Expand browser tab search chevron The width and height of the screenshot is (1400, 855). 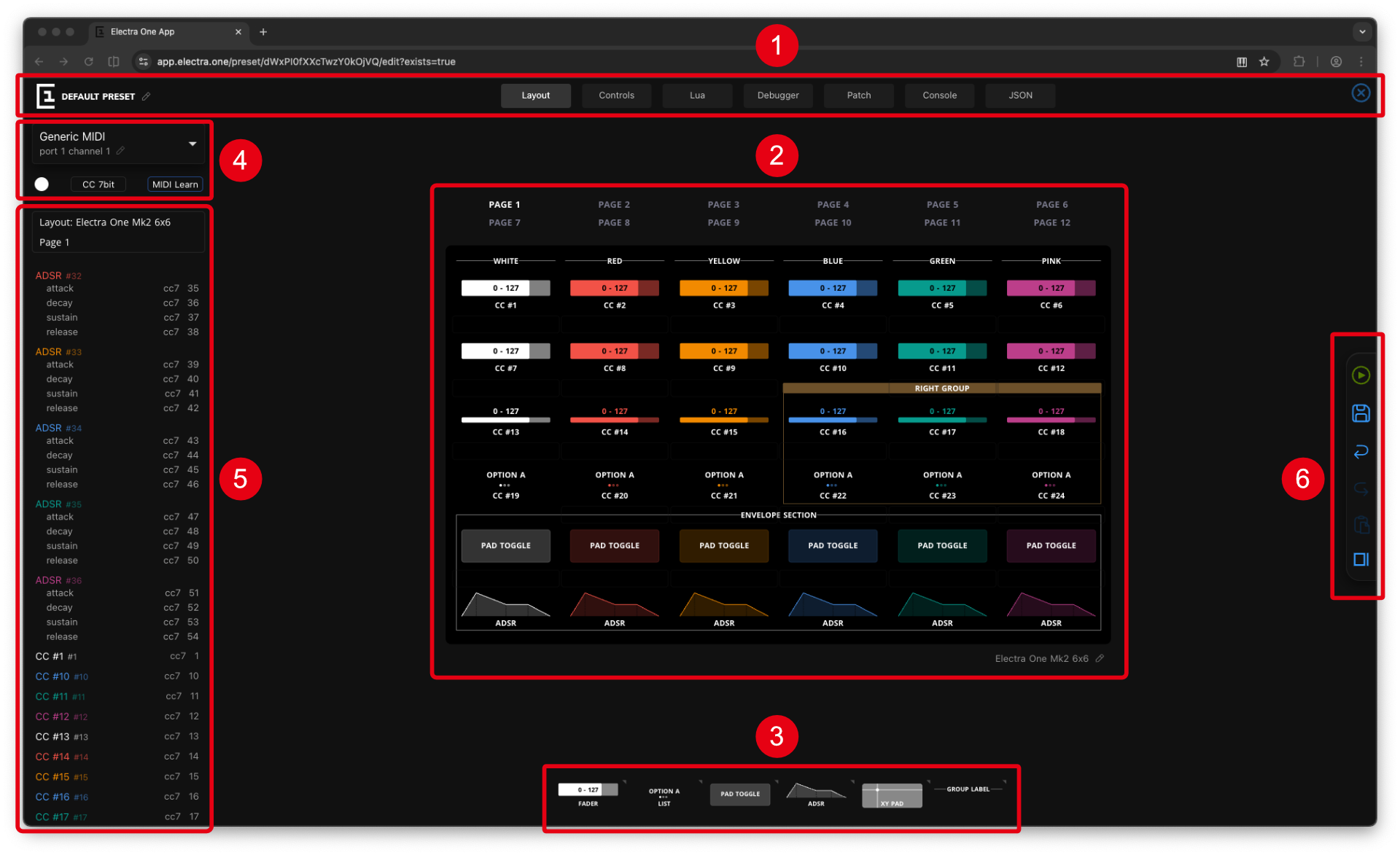(x=1361, y=32)
